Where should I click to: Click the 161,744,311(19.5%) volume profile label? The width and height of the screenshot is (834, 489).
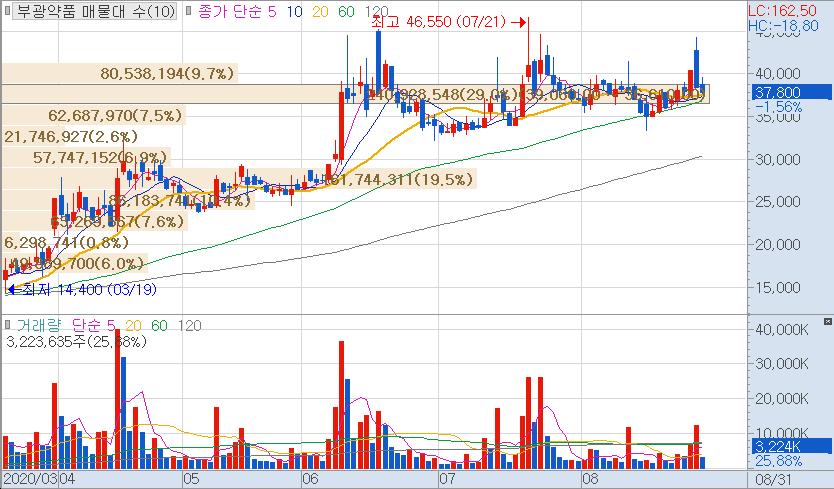(x=399, y=179)
